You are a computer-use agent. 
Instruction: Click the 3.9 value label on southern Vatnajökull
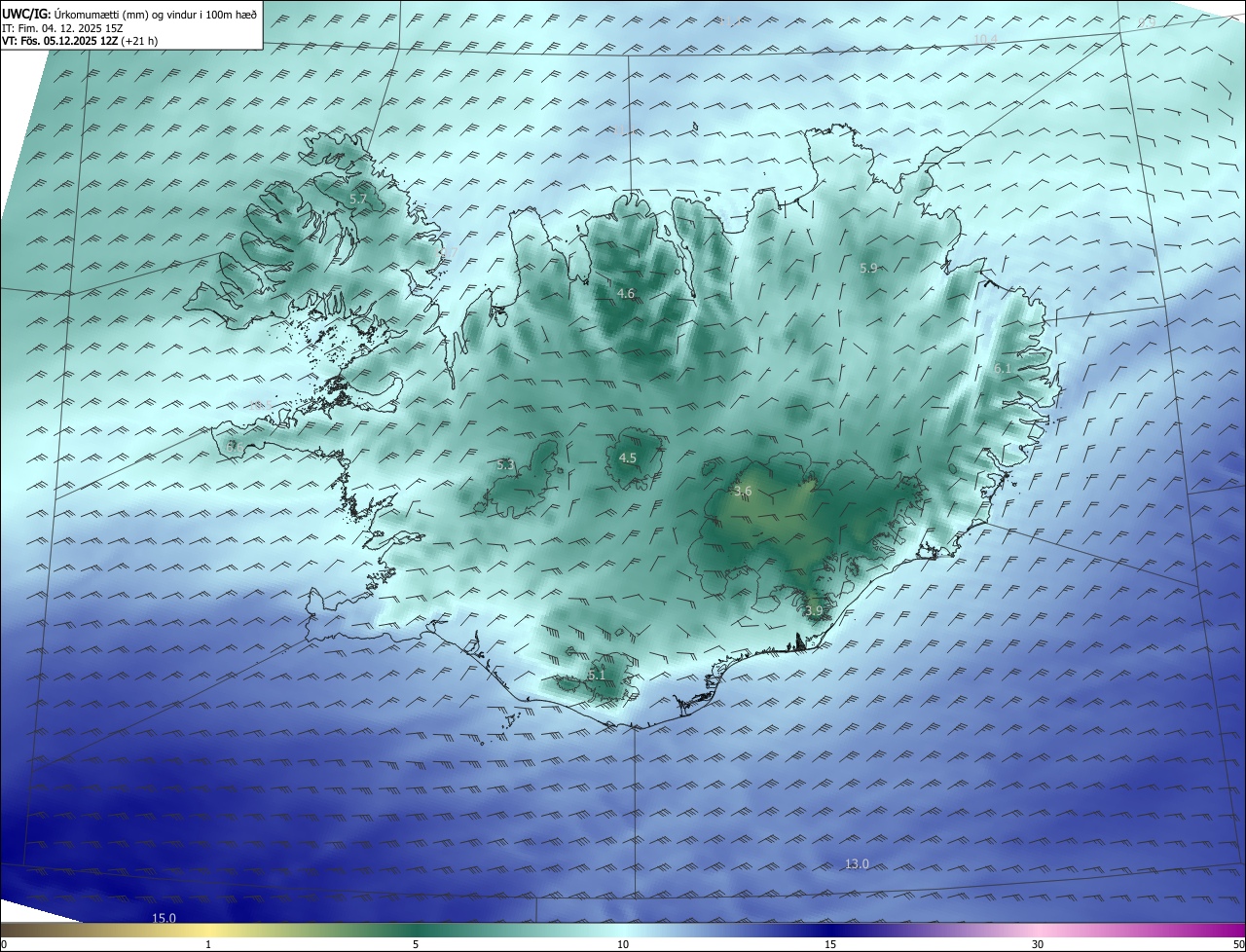coord(814,610)
